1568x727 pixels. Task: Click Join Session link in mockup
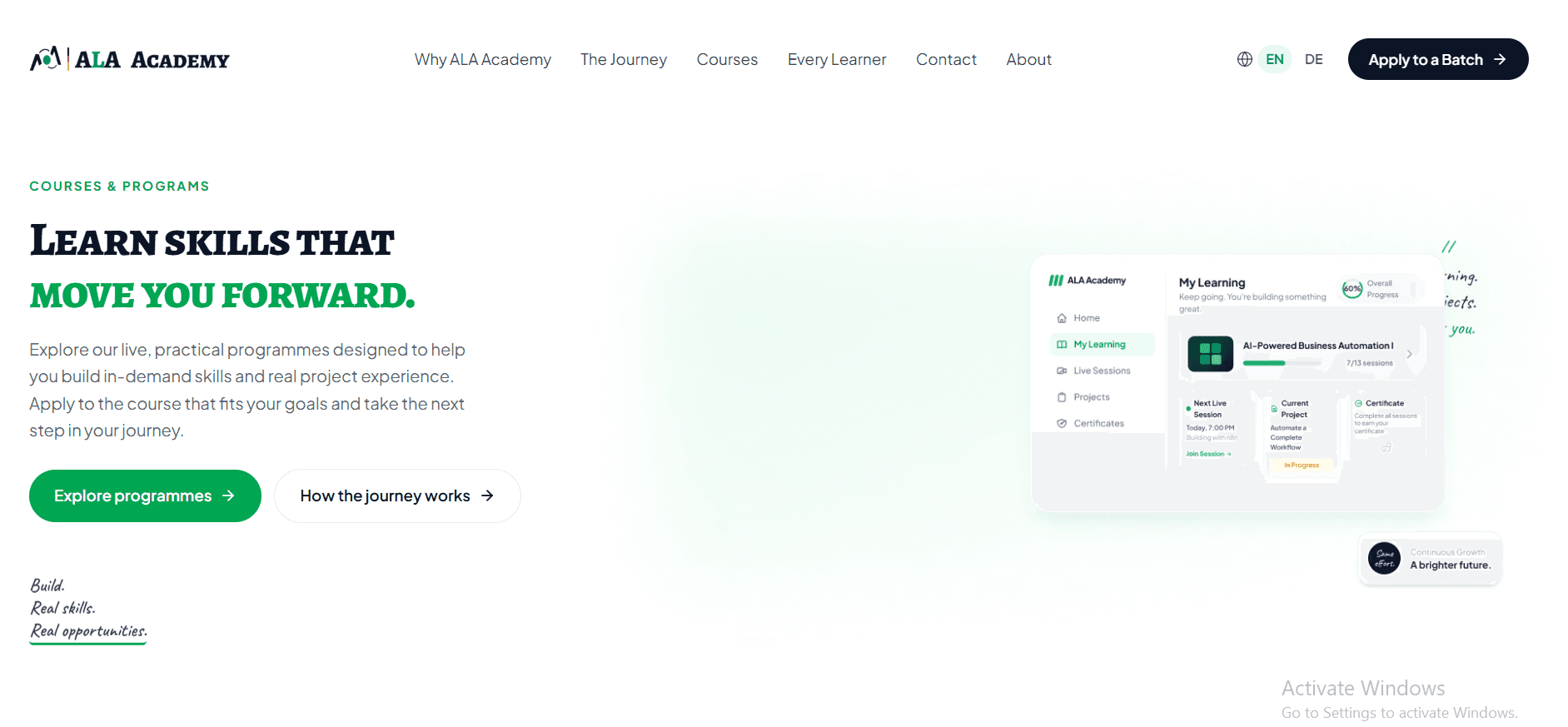(1208, 454)
